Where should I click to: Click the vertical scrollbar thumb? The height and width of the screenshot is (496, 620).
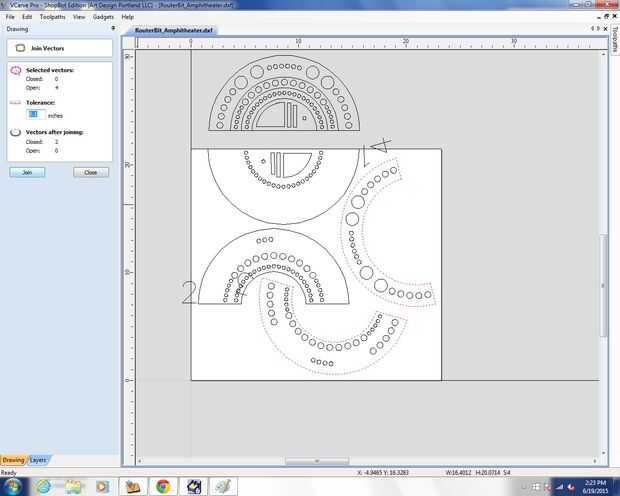603,286
